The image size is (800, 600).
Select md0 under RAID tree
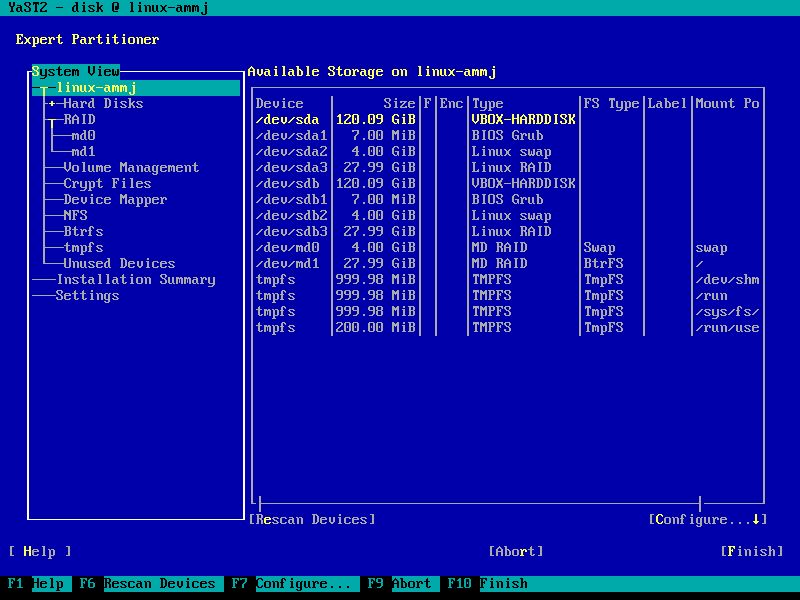coord(83,135)
